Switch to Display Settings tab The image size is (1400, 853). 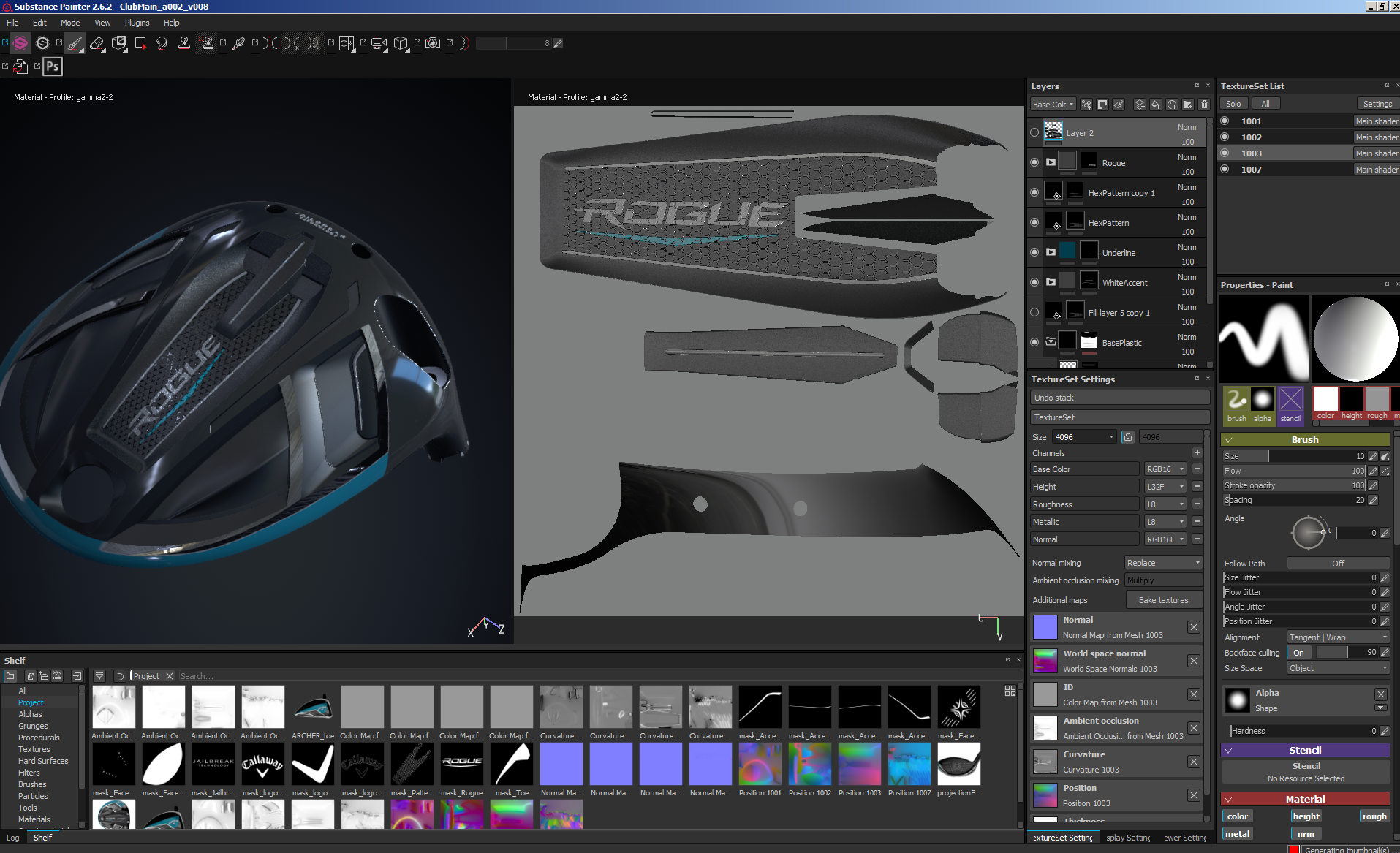1128,838
